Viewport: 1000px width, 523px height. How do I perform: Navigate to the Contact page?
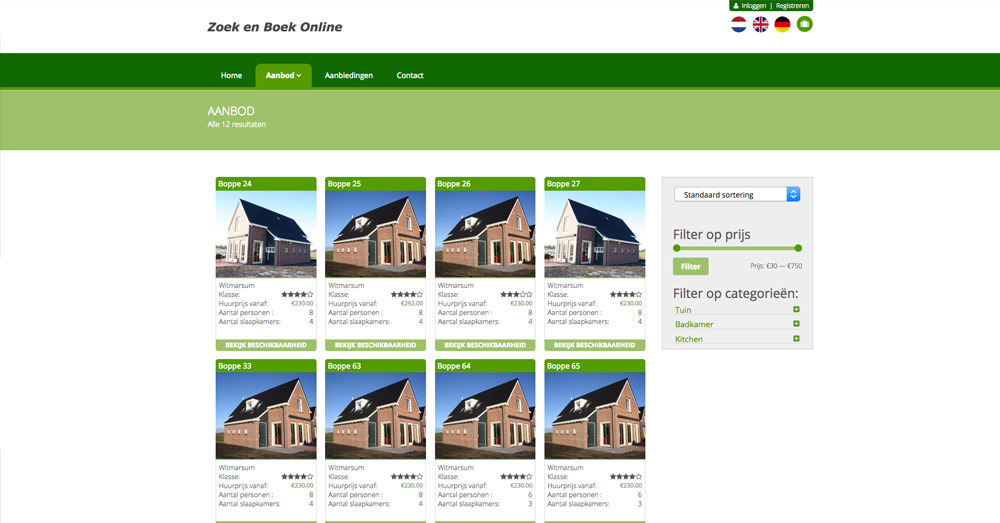[410, 75]
